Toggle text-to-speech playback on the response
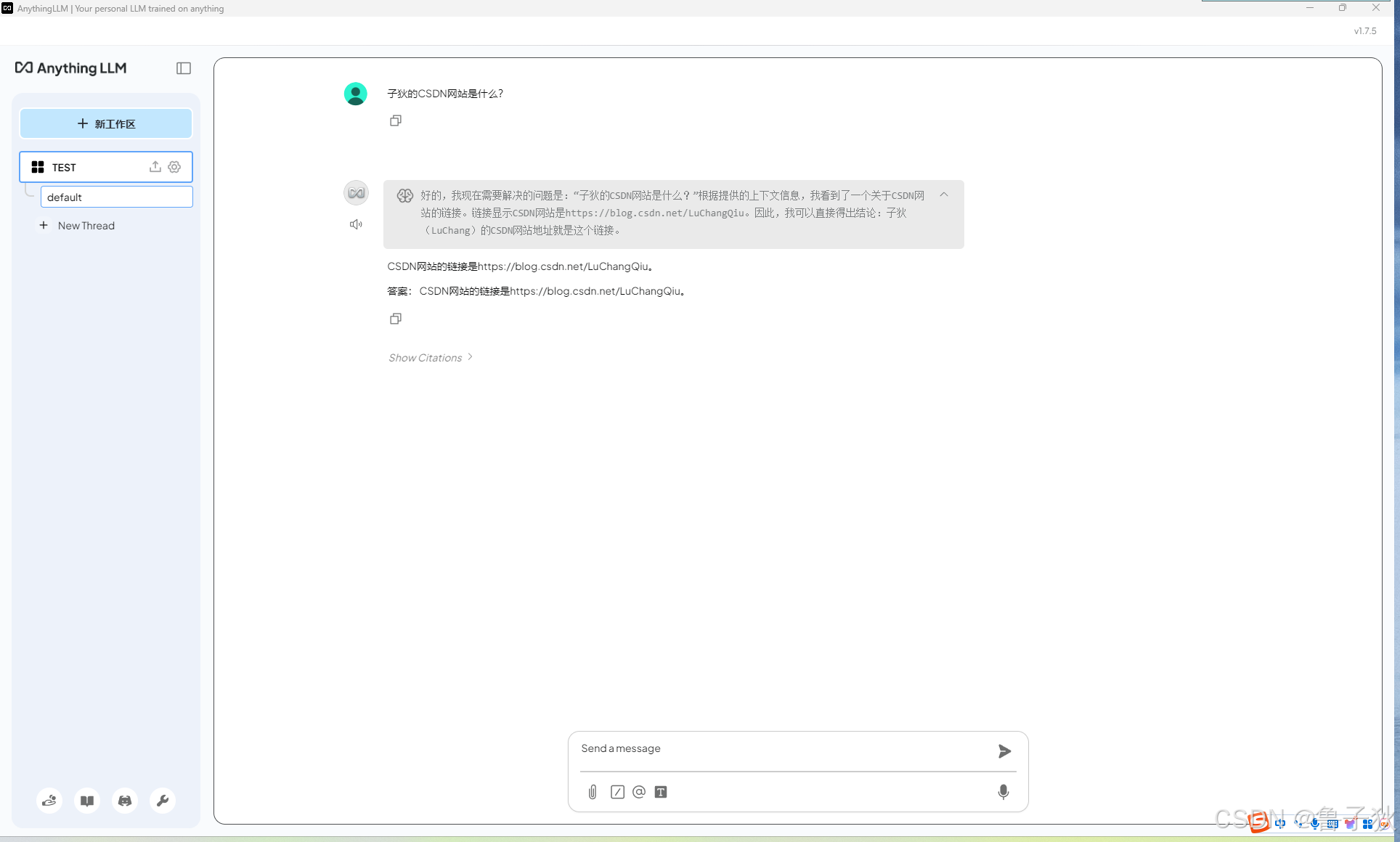 pyautogui.click(x=355, y=224)
